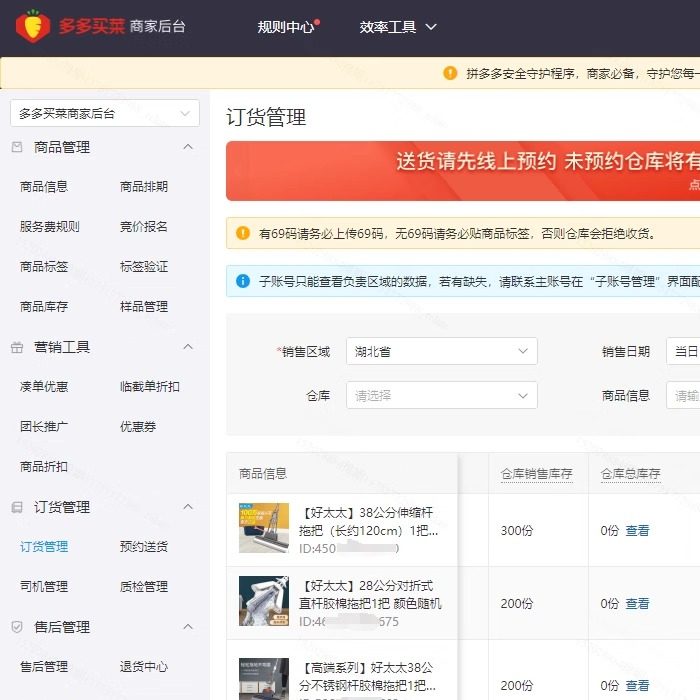
Task: Click 仓库销售库存 column header
Action: click(537, 474)
